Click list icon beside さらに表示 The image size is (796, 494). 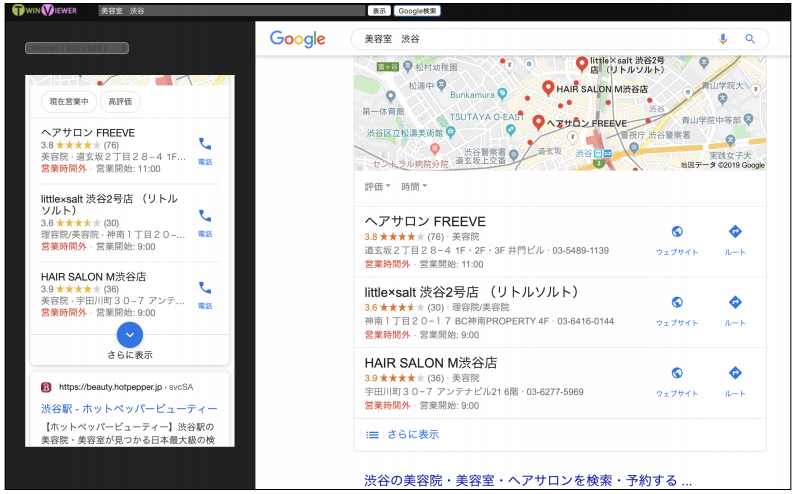[x=372, y=435]
